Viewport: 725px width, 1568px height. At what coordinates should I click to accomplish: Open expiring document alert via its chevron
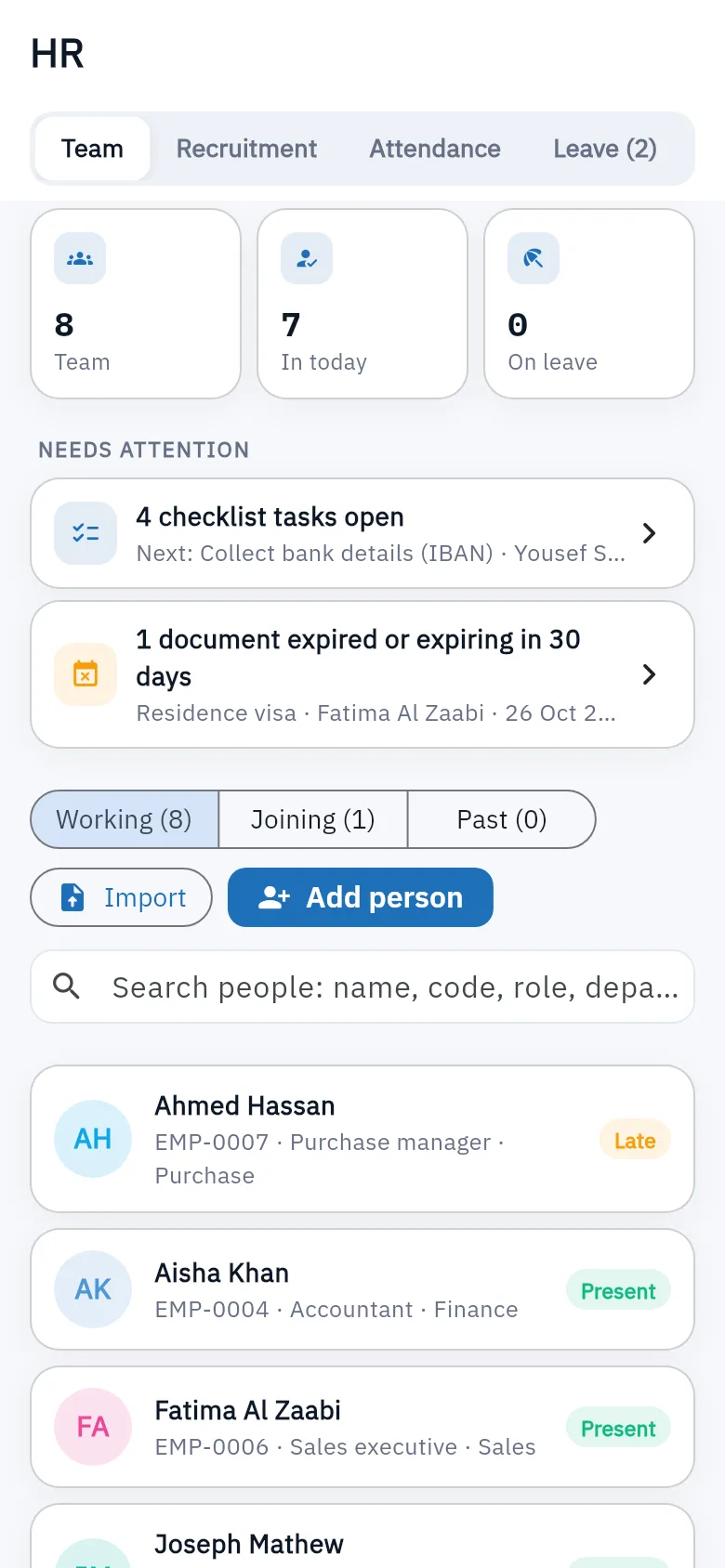click(x=650, y=674)
